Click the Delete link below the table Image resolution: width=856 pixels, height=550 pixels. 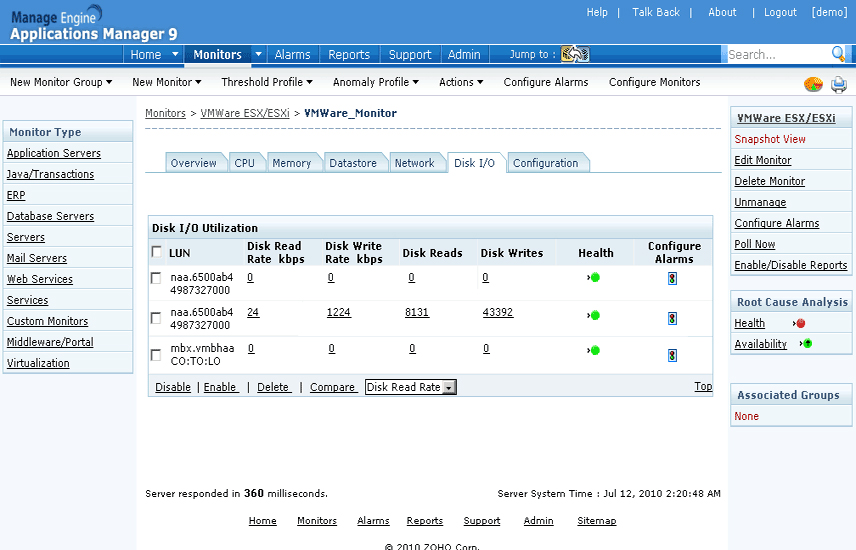pos(274,387)
